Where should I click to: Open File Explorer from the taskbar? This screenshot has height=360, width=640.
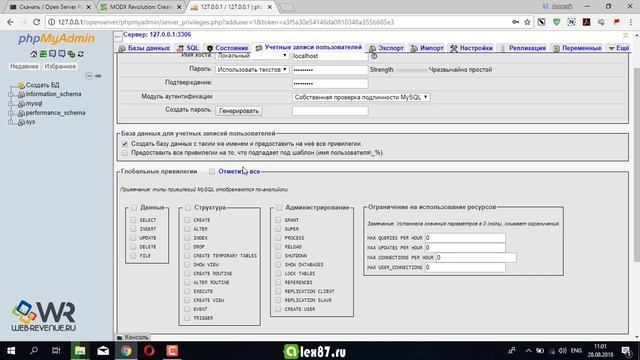click(80, 351)
